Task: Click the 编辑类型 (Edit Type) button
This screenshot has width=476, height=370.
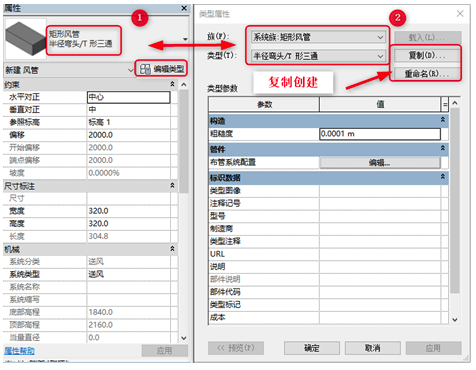Action: pos(162,69)
